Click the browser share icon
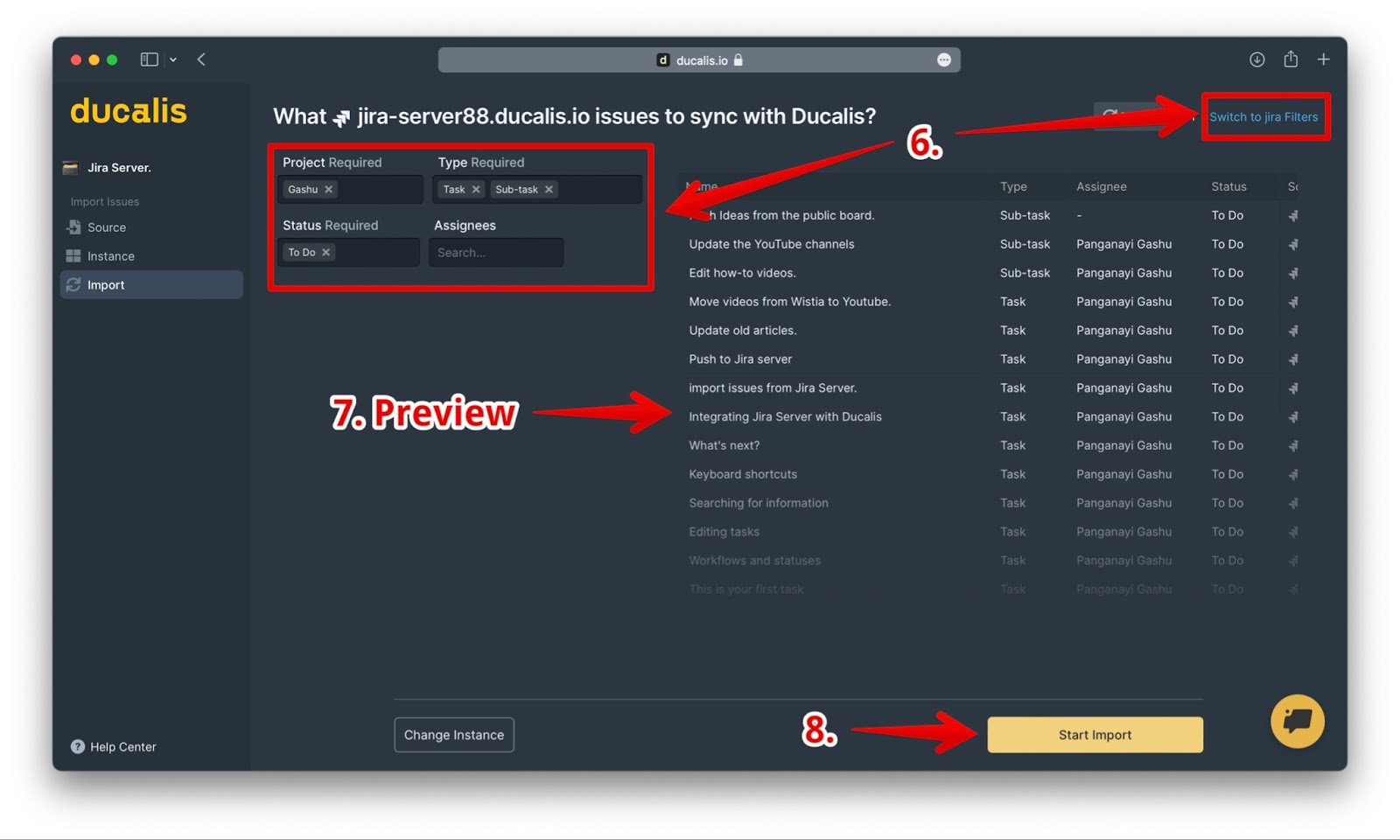1400x840 pixels. (x=1291, y=59)
